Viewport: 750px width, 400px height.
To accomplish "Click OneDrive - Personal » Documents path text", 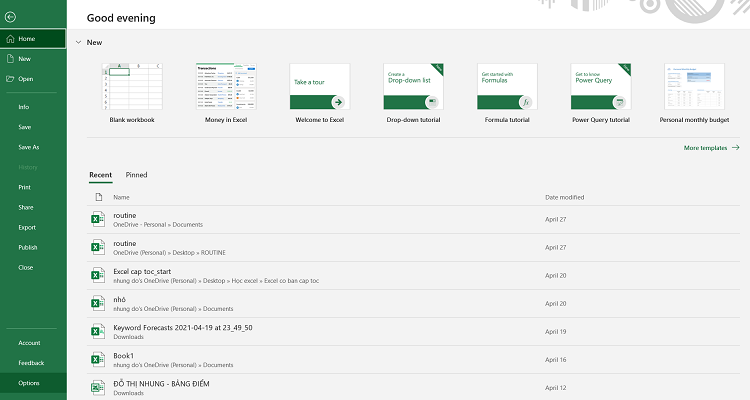I will [158, 224].
